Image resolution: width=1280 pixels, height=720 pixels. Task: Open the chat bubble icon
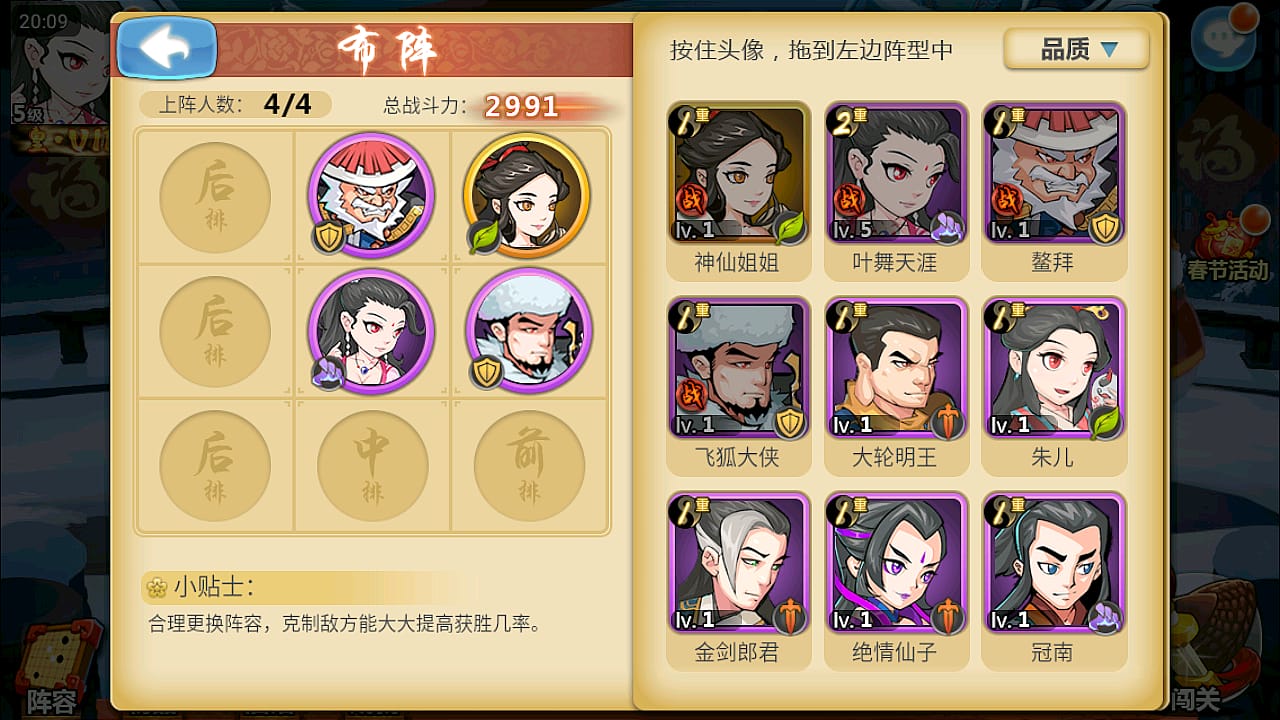[x=1228, y=37]
